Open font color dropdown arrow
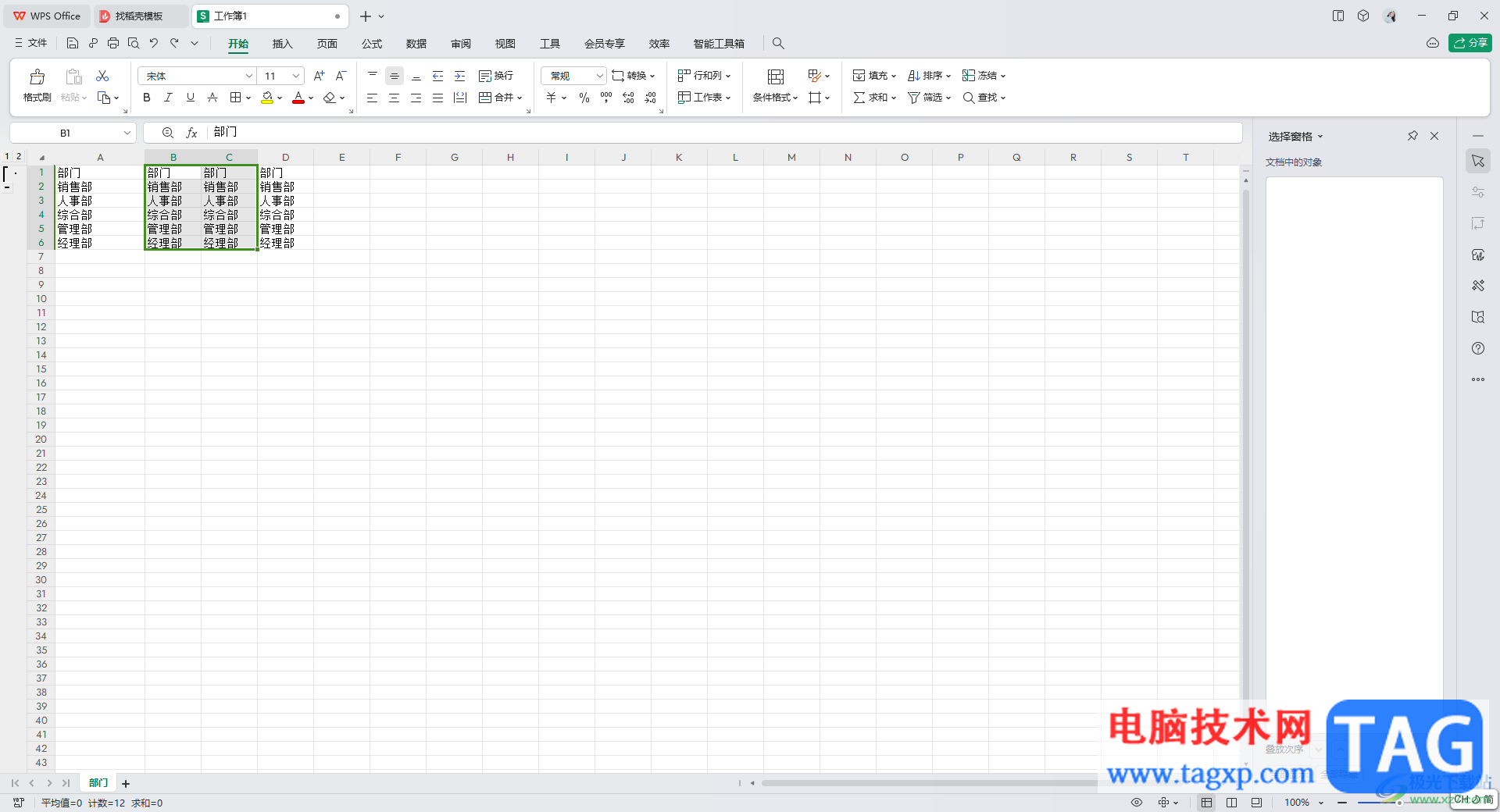The image size is (1500, 812). click(x=311, y=98)
